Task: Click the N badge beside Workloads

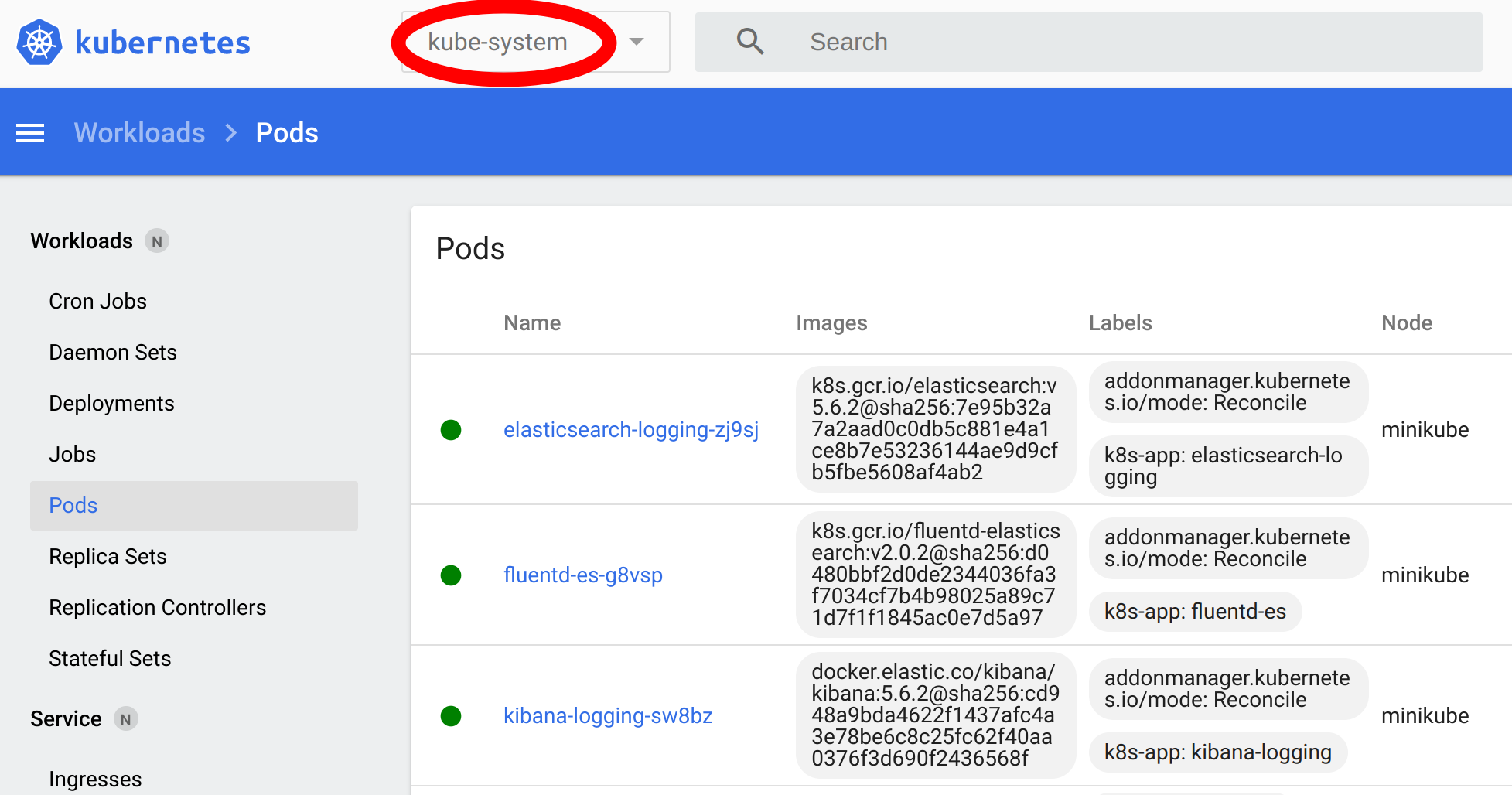Action: (x=157, y=241)
